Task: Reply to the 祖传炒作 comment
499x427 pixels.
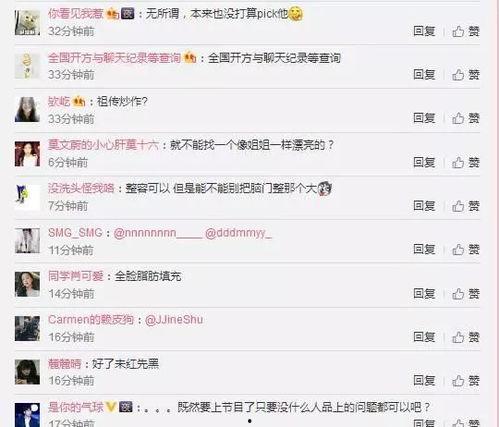Action: (424, 118)
